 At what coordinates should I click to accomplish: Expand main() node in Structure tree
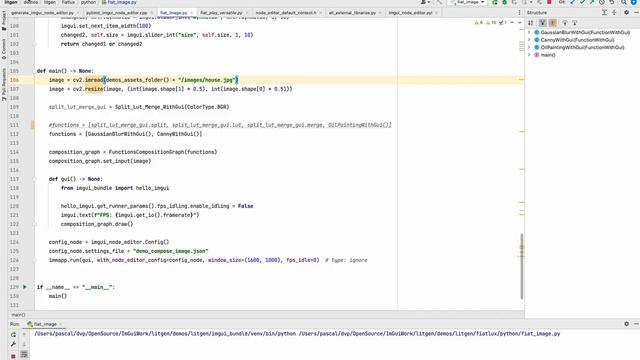click(529, 55)
